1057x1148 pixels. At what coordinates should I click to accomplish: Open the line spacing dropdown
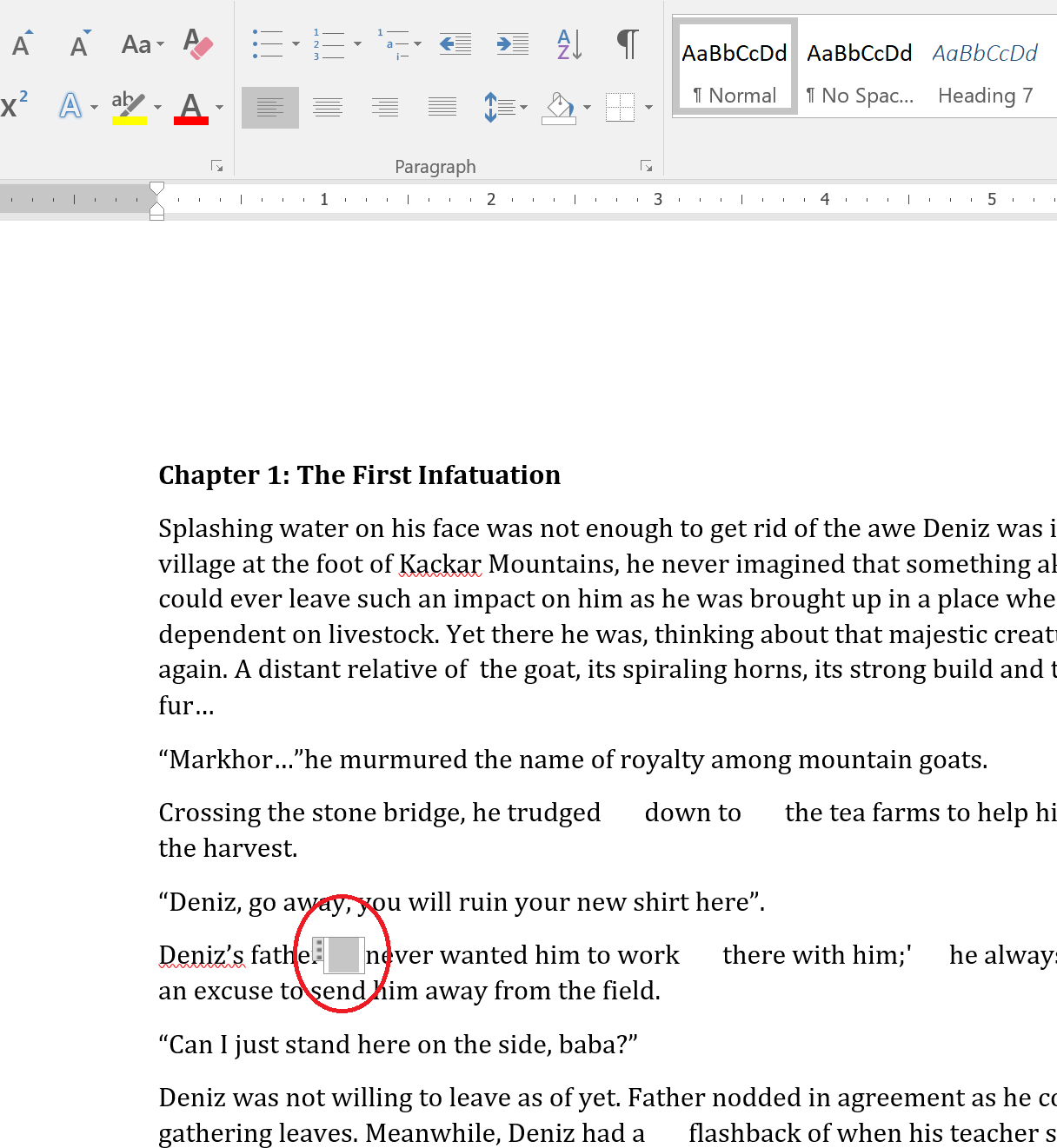(x=523, y=108)
